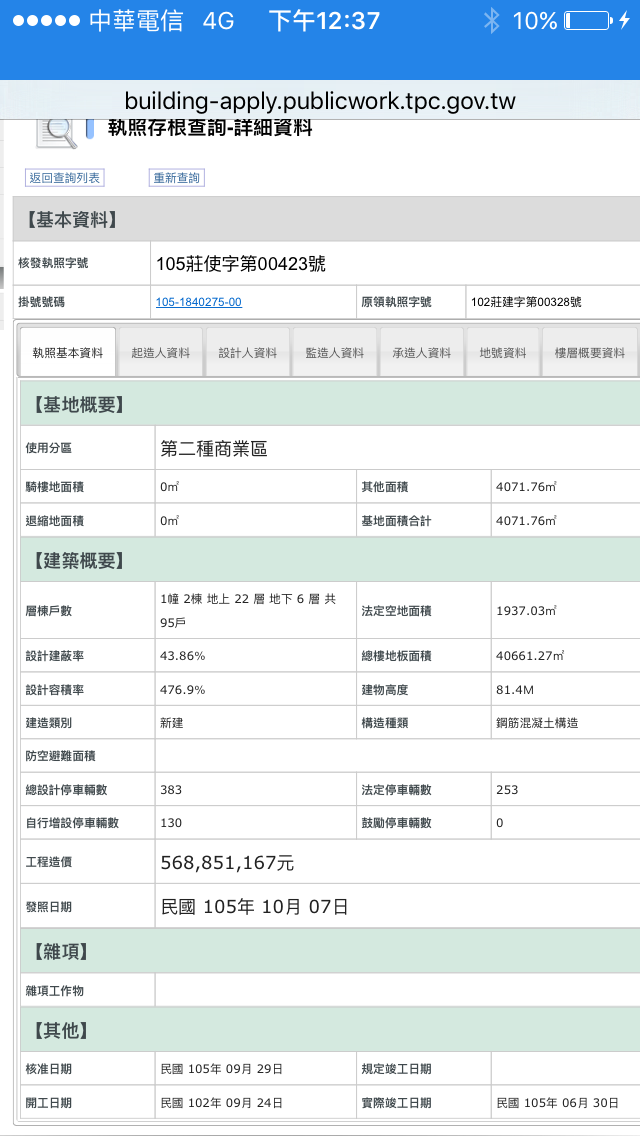Select legal open space 1937.03㎡

tap(526, 611)
